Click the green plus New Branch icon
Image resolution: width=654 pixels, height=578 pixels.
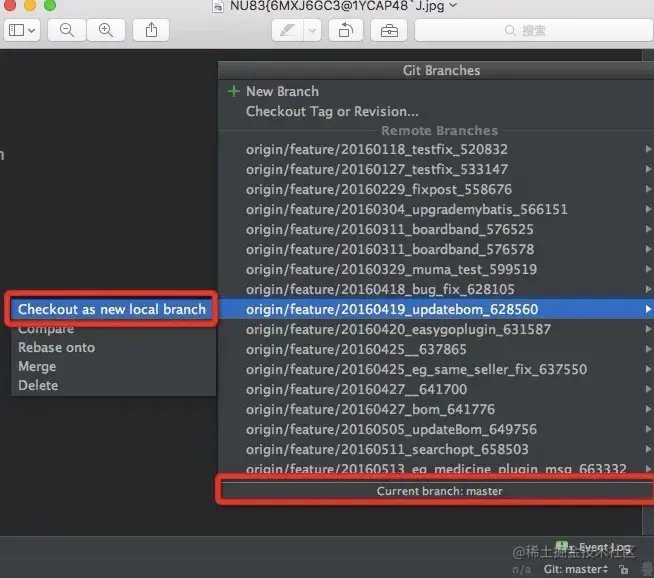[x=234, y=91]
